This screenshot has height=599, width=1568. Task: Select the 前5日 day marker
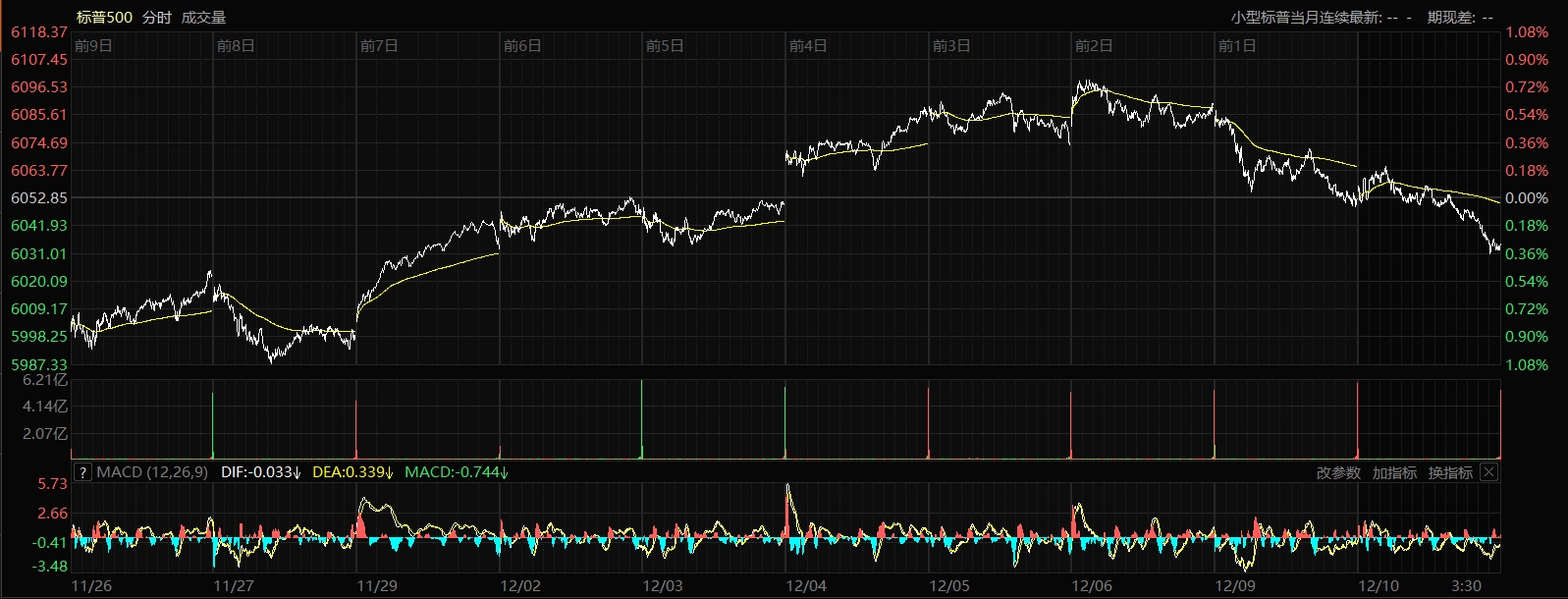click(x=665, y=46)
